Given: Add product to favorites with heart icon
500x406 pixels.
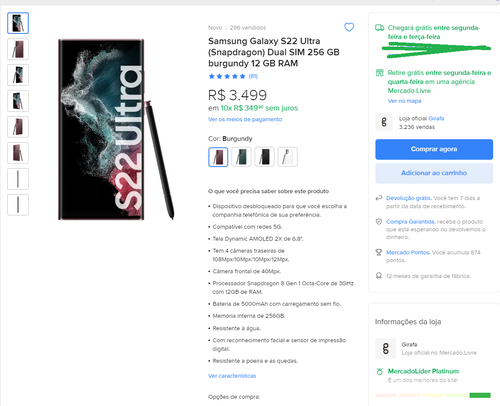Looking at the screenshot, I should (349, 27).
